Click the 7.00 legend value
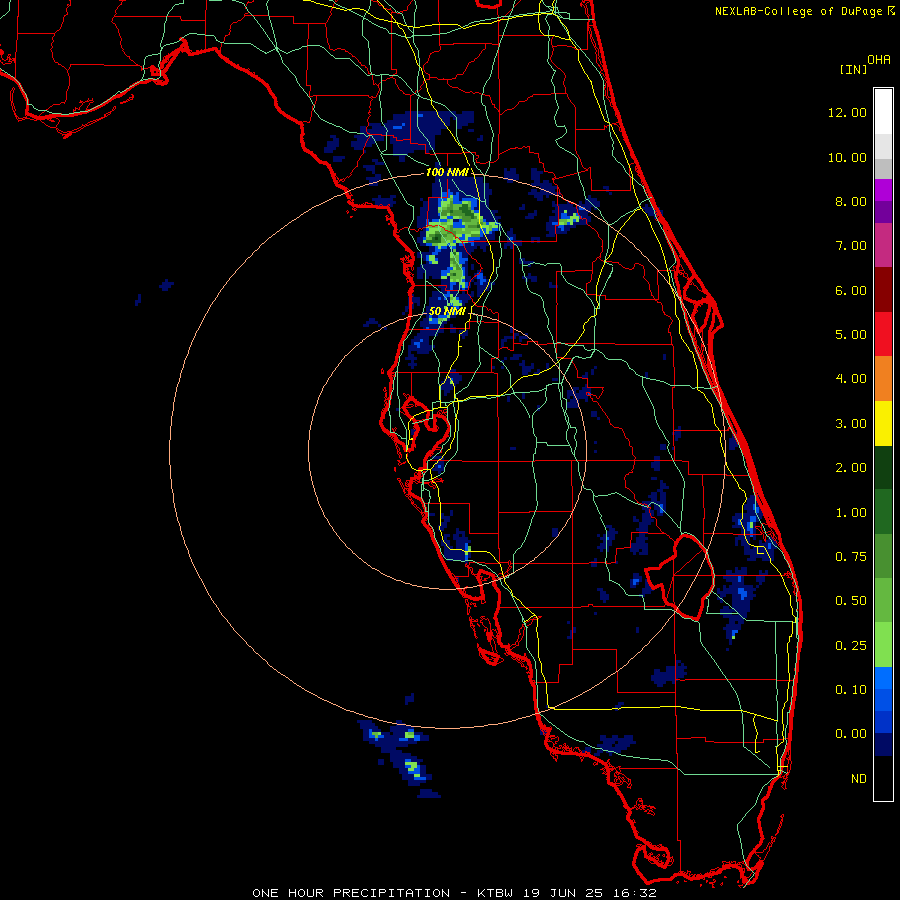The height and width of the screenshot is (900, 900). 851,246
